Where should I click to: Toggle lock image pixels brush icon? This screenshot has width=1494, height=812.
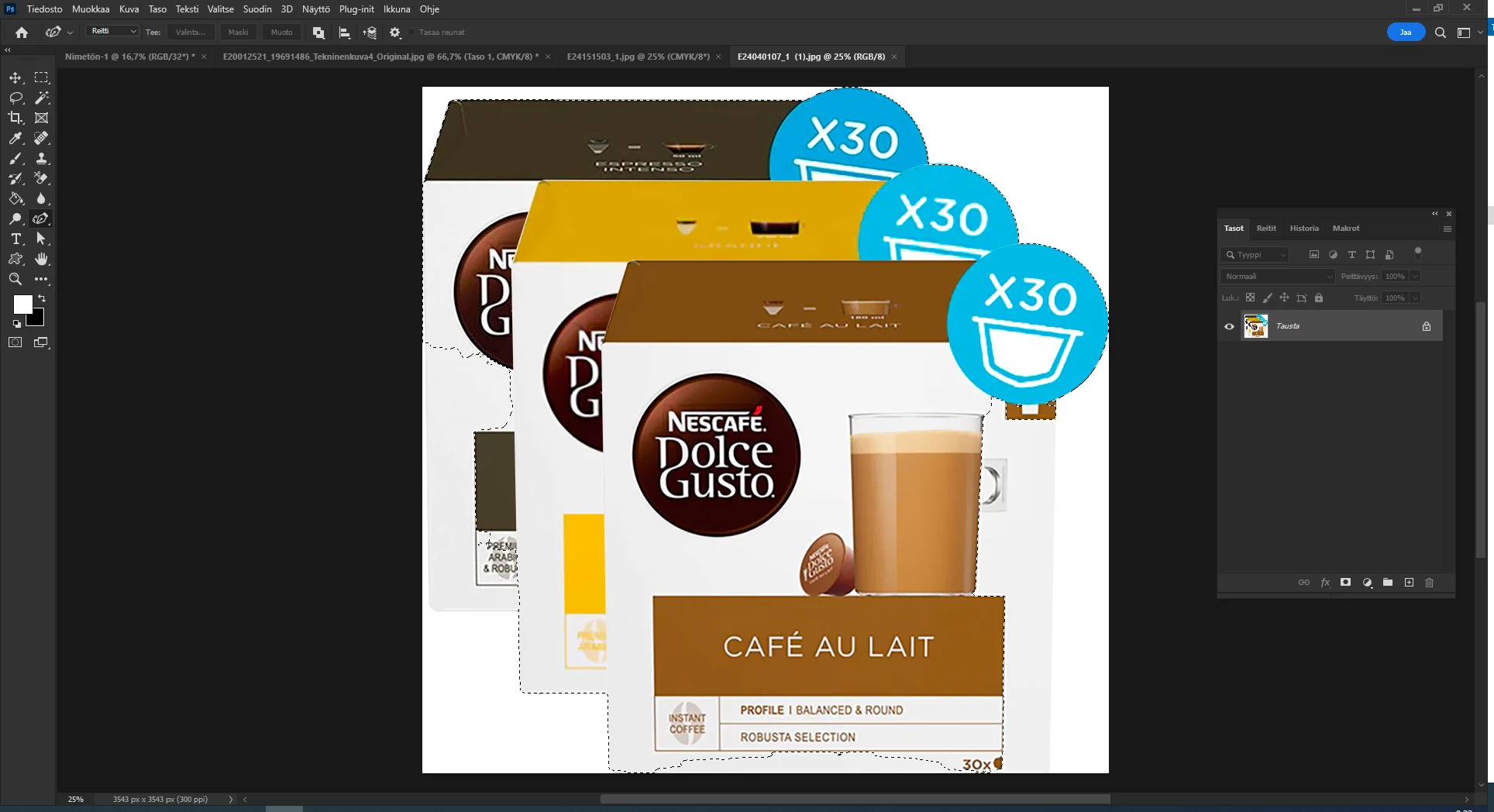(x=1268, y=298)
